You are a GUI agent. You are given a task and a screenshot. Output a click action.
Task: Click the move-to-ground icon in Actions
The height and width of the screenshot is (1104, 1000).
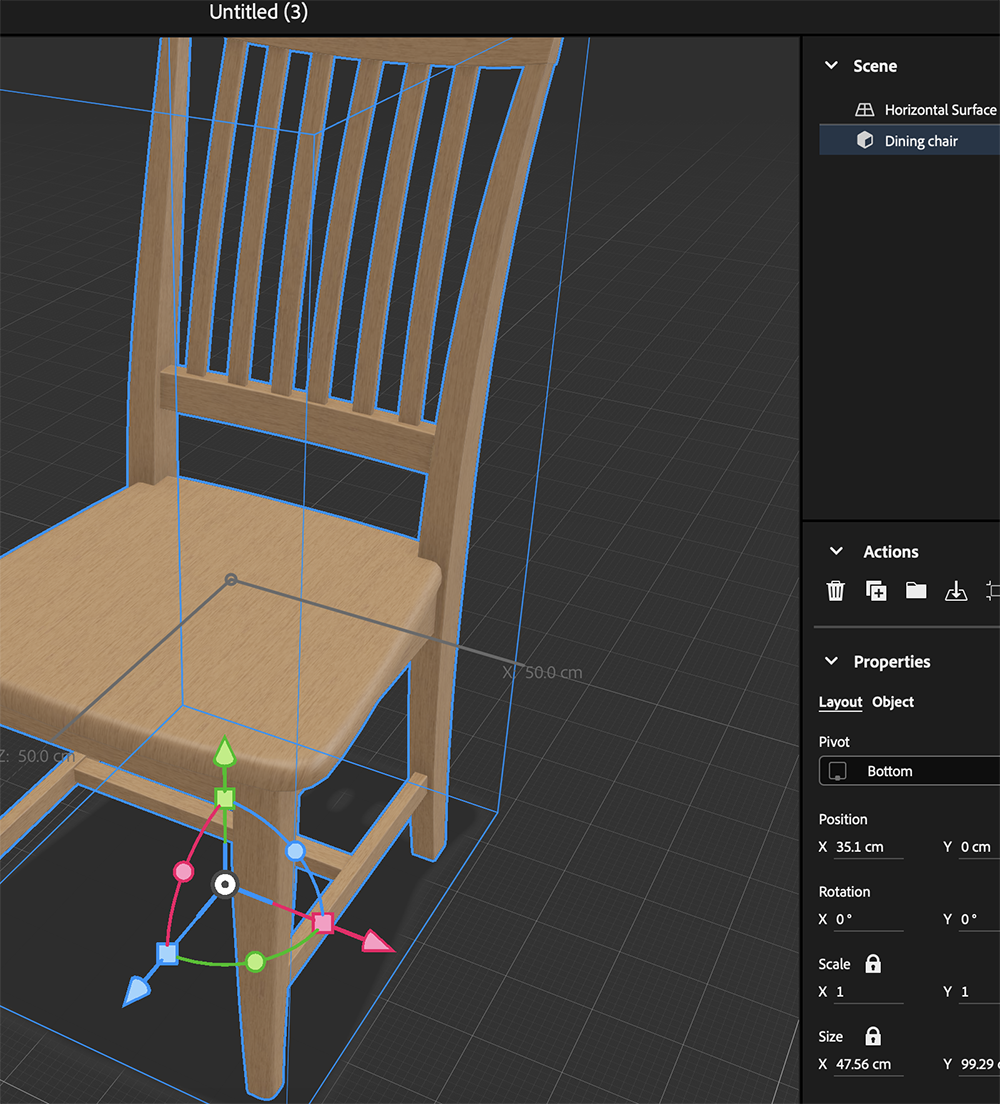click(956, 590)
